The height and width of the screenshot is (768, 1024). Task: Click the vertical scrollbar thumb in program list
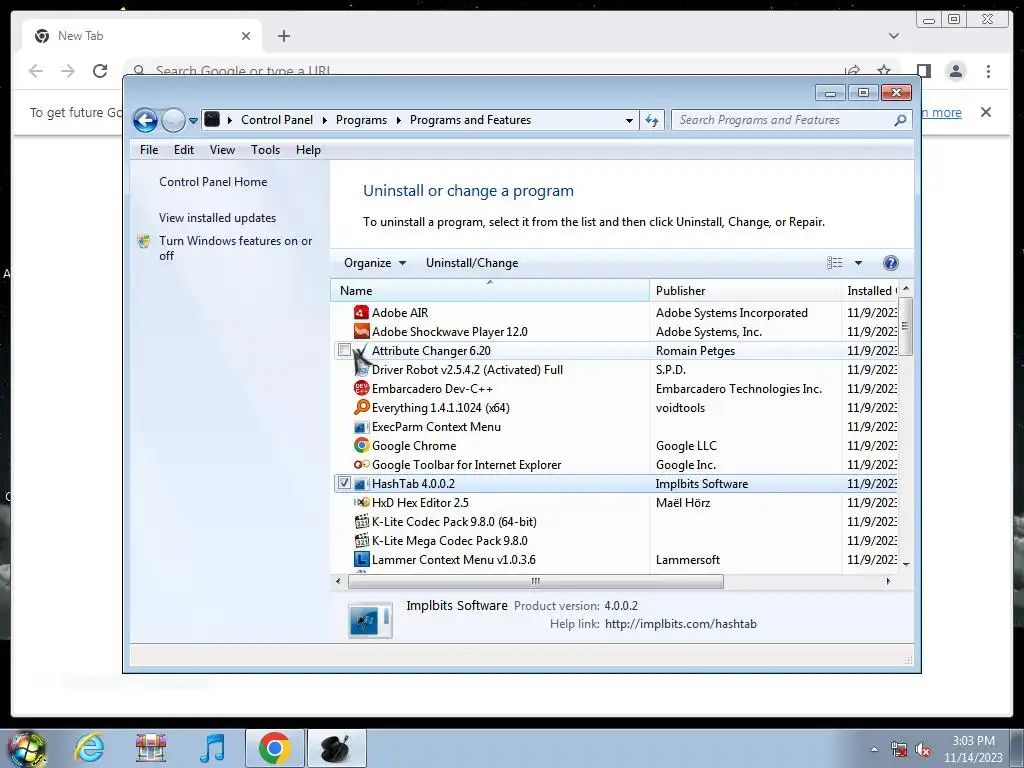click(x=905, y=327)
